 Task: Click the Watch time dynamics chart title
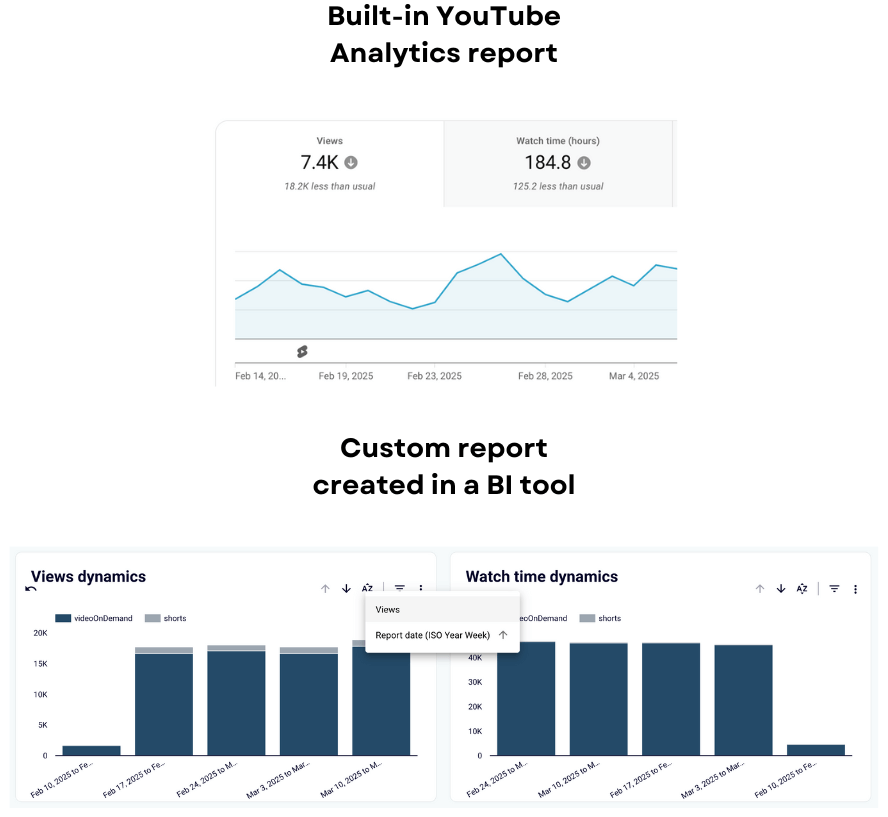tap(541, 576)
